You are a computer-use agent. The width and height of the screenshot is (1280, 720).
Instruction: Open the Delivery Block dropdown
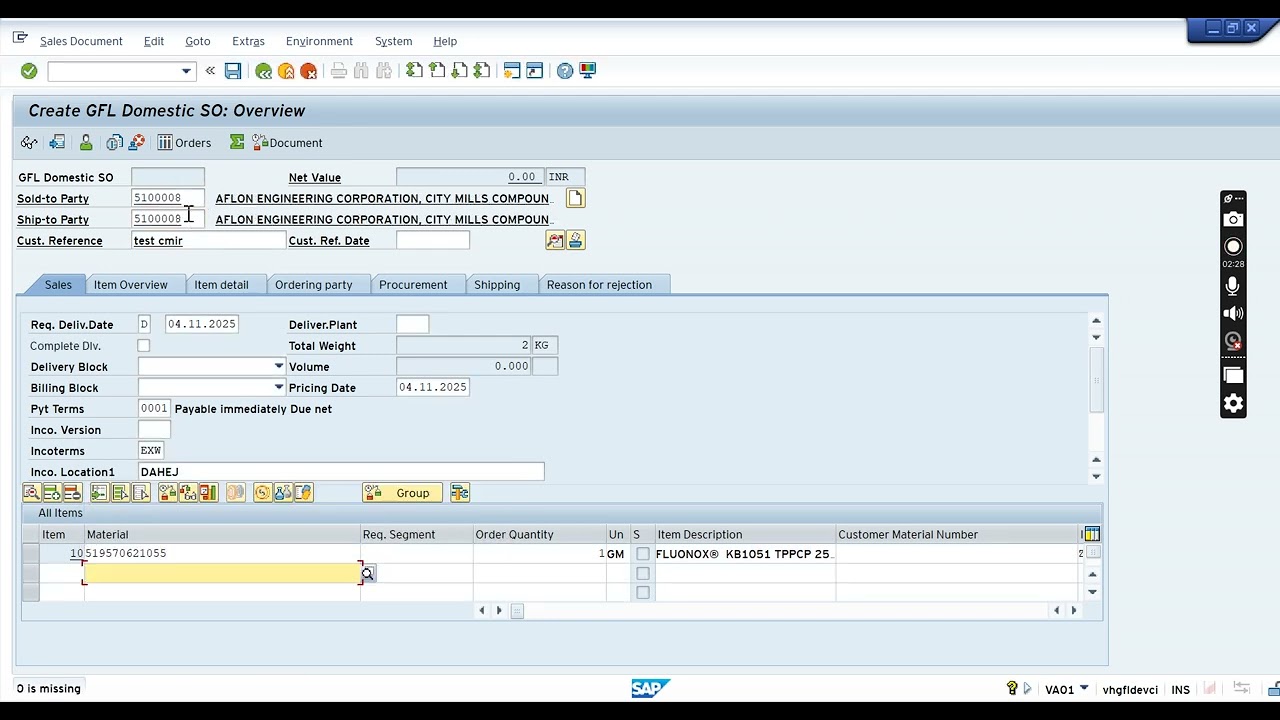click(279, 367)
